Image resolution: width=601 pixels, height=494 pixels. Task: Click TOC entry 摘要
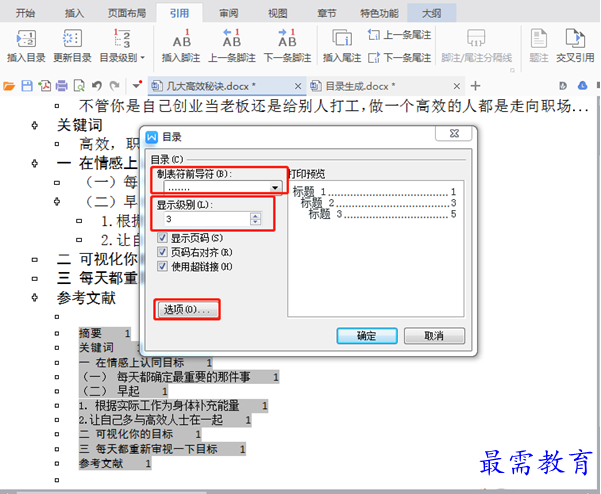point(105,333)
